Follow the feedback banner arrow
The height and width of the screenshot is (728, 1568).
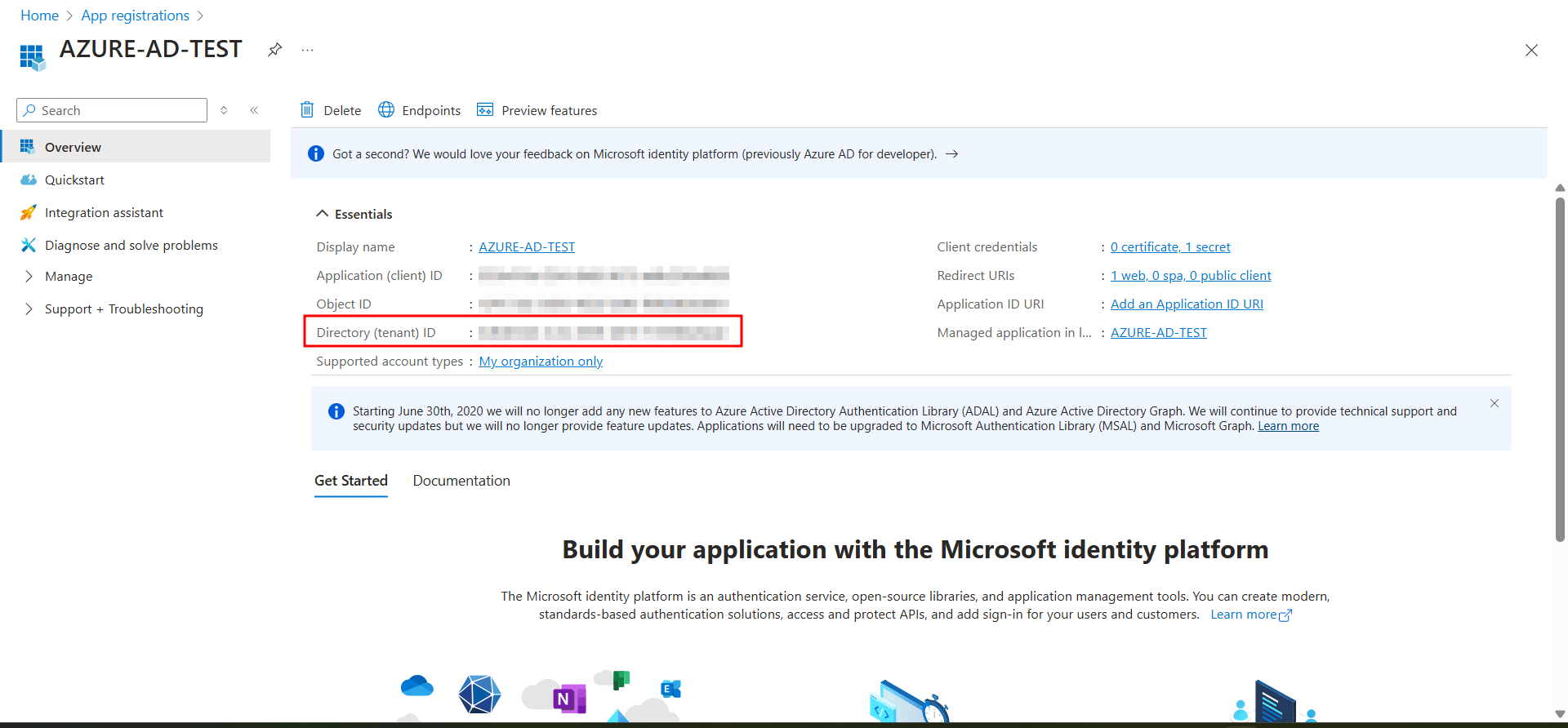coord(951,153)
